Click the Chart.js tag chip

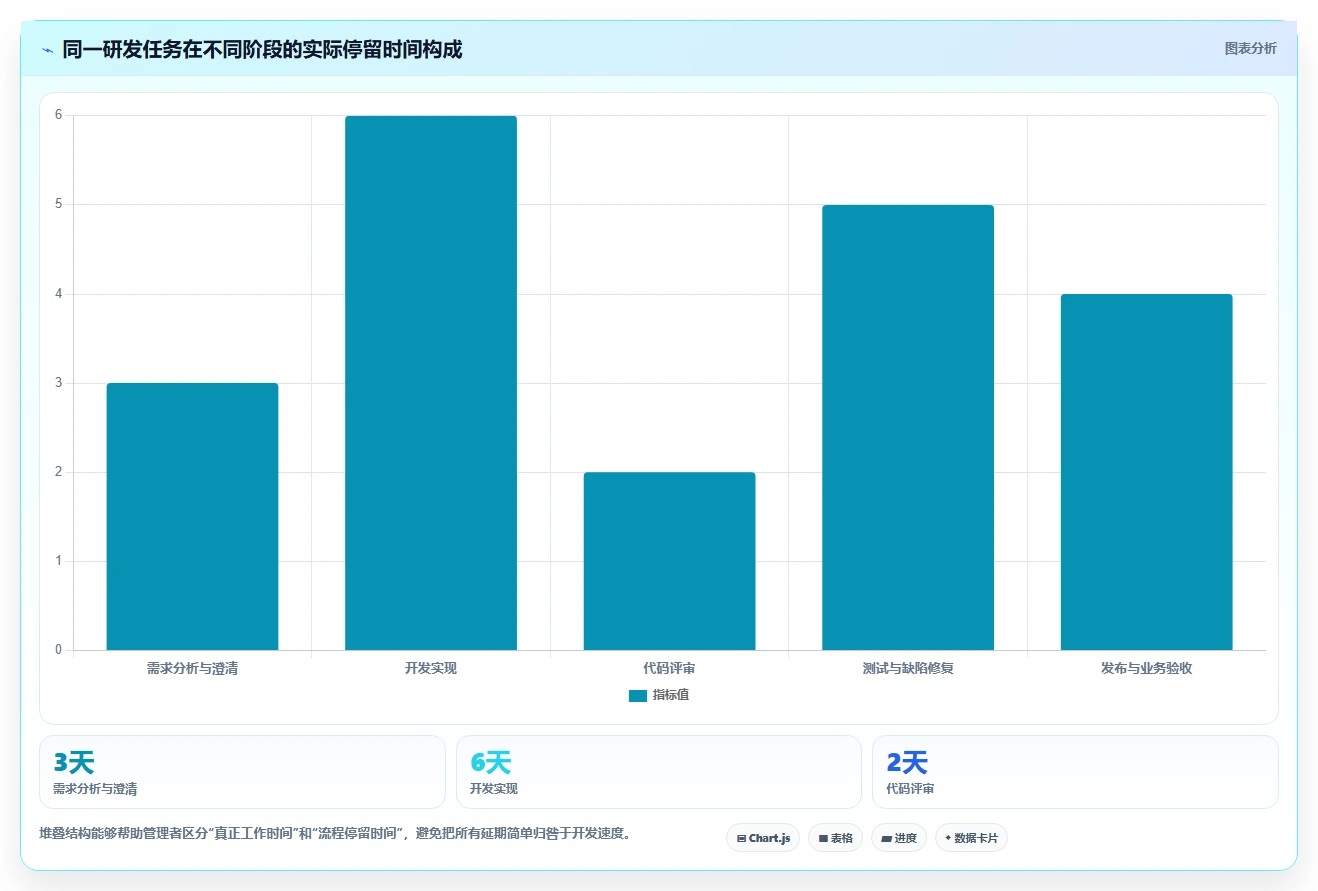[763, 838]
